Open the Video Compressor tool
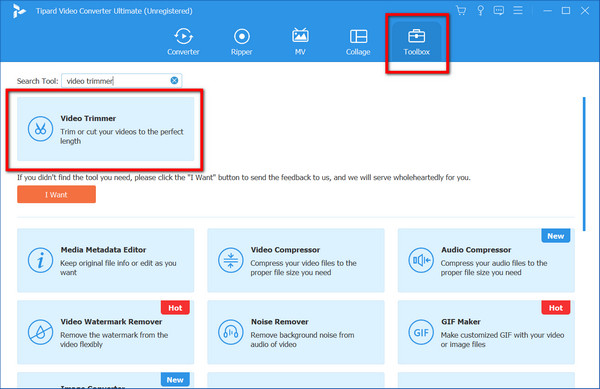Viewport: 600px width, 389px height. [296, 260]
